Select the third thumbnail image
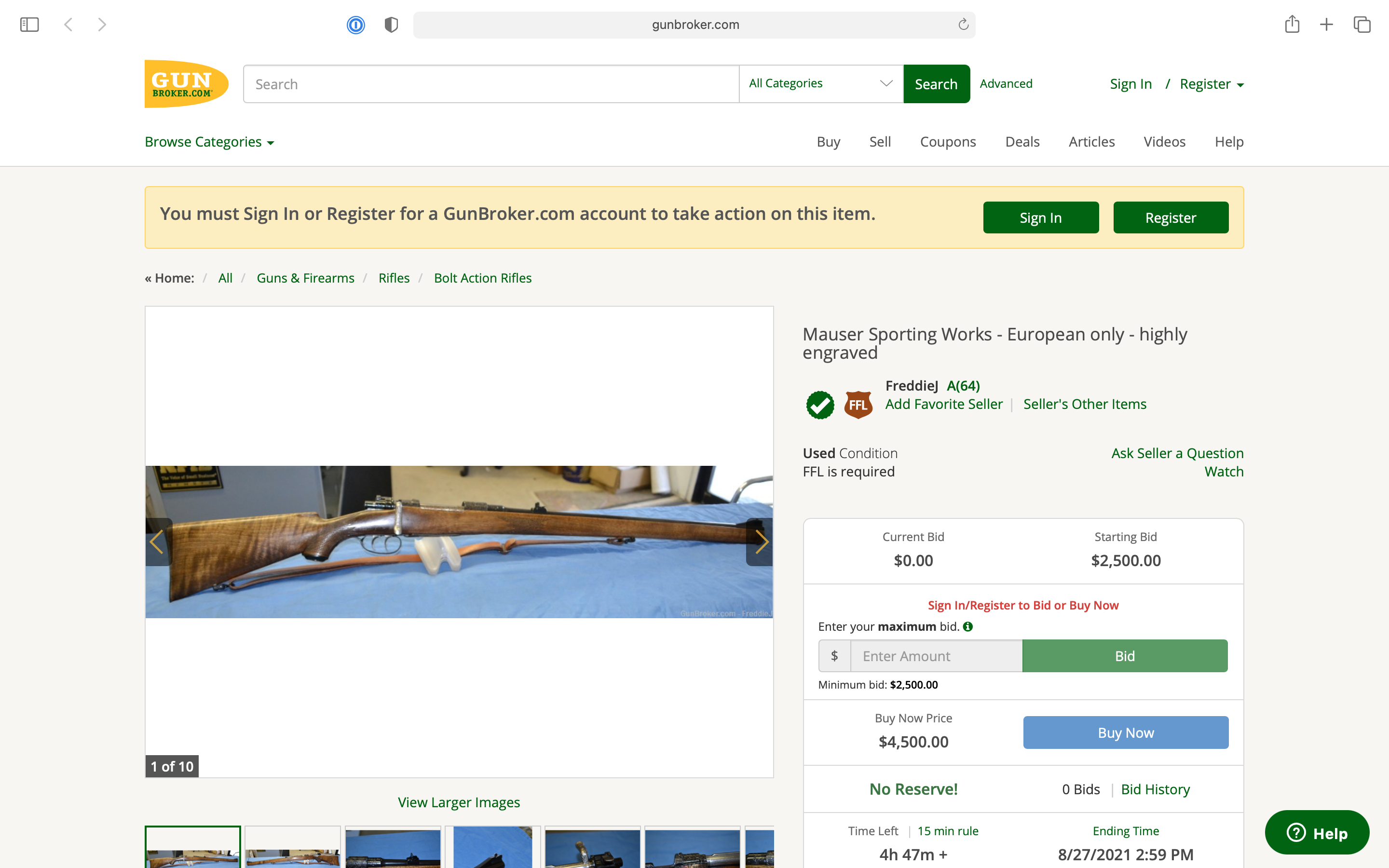This screenshot has height=868, width=1389. click(393, 847)
